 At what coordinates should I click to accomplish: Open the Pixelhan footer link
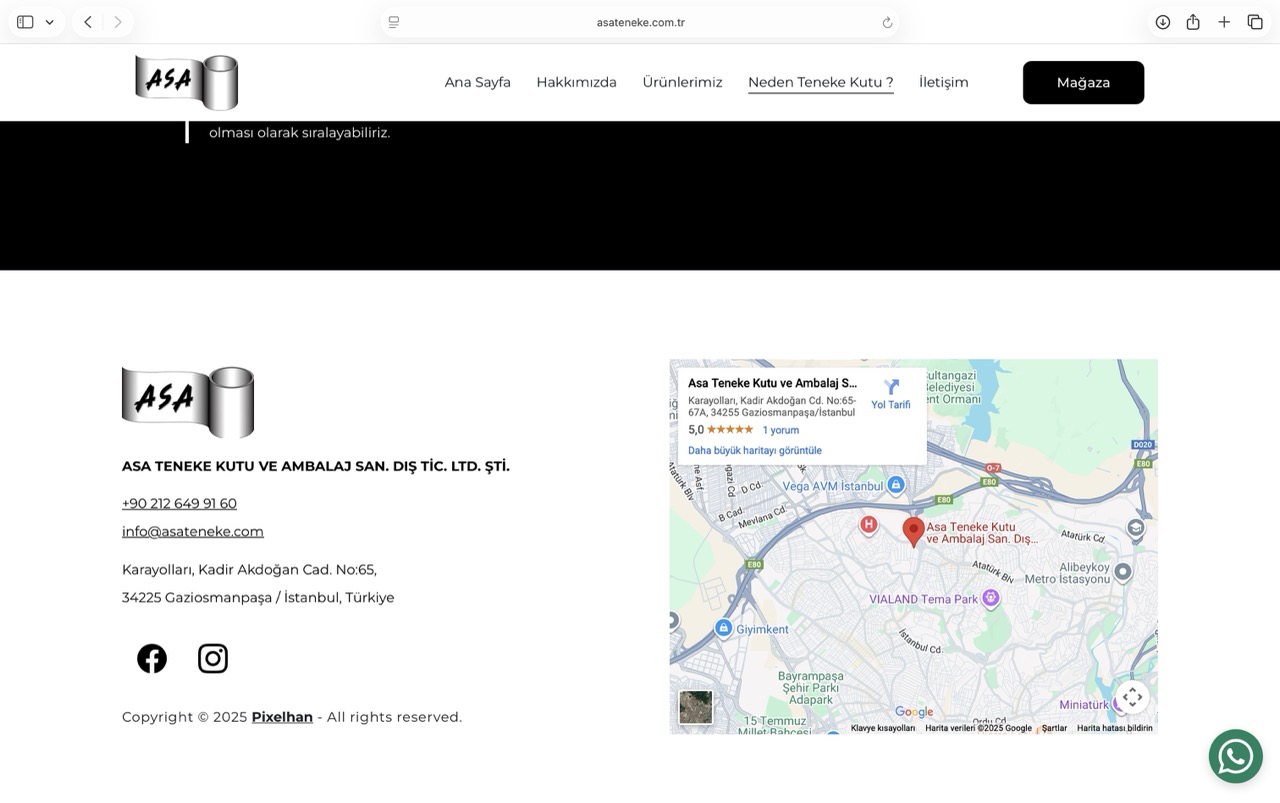(282, 717)
